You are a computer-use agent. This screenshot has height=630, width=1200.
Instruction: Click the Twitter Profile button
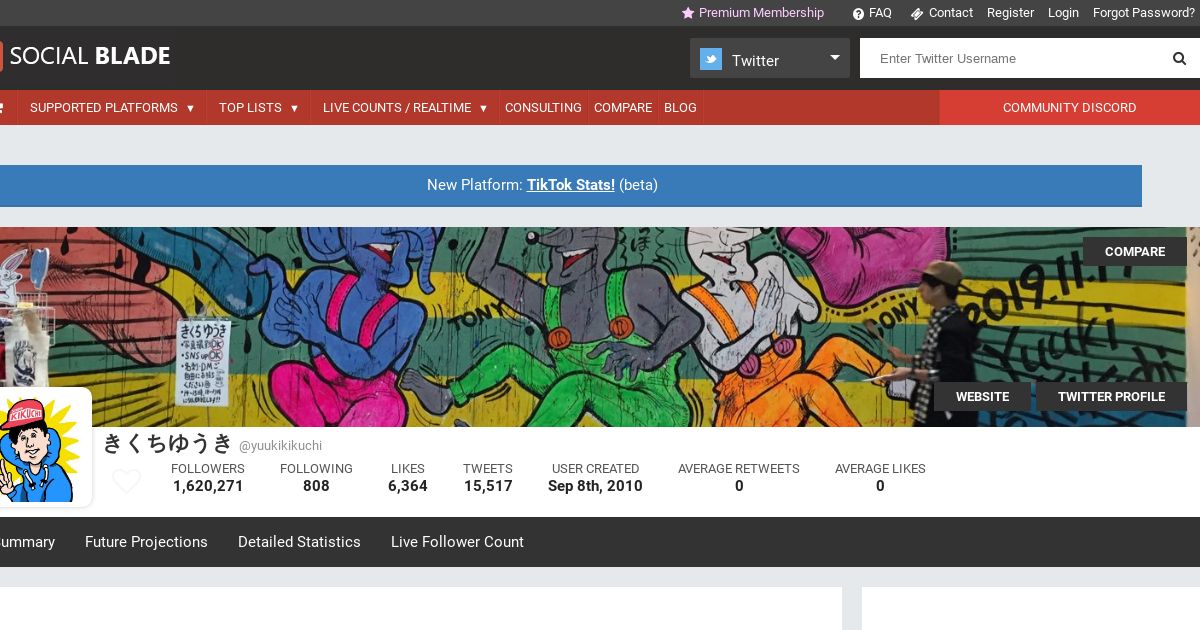[1111, 397]
